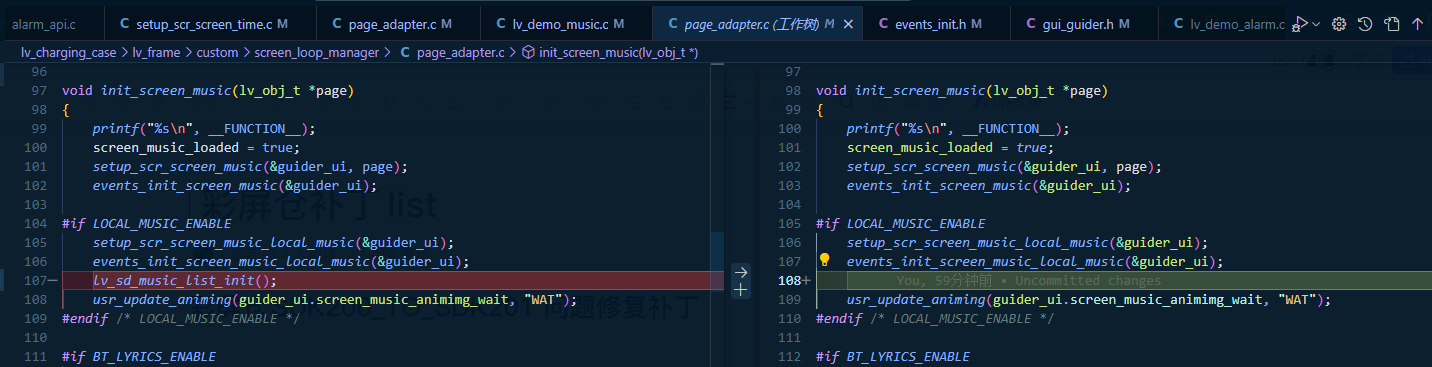Switch to the gui_guider.h tab

tap(1079, 23)
